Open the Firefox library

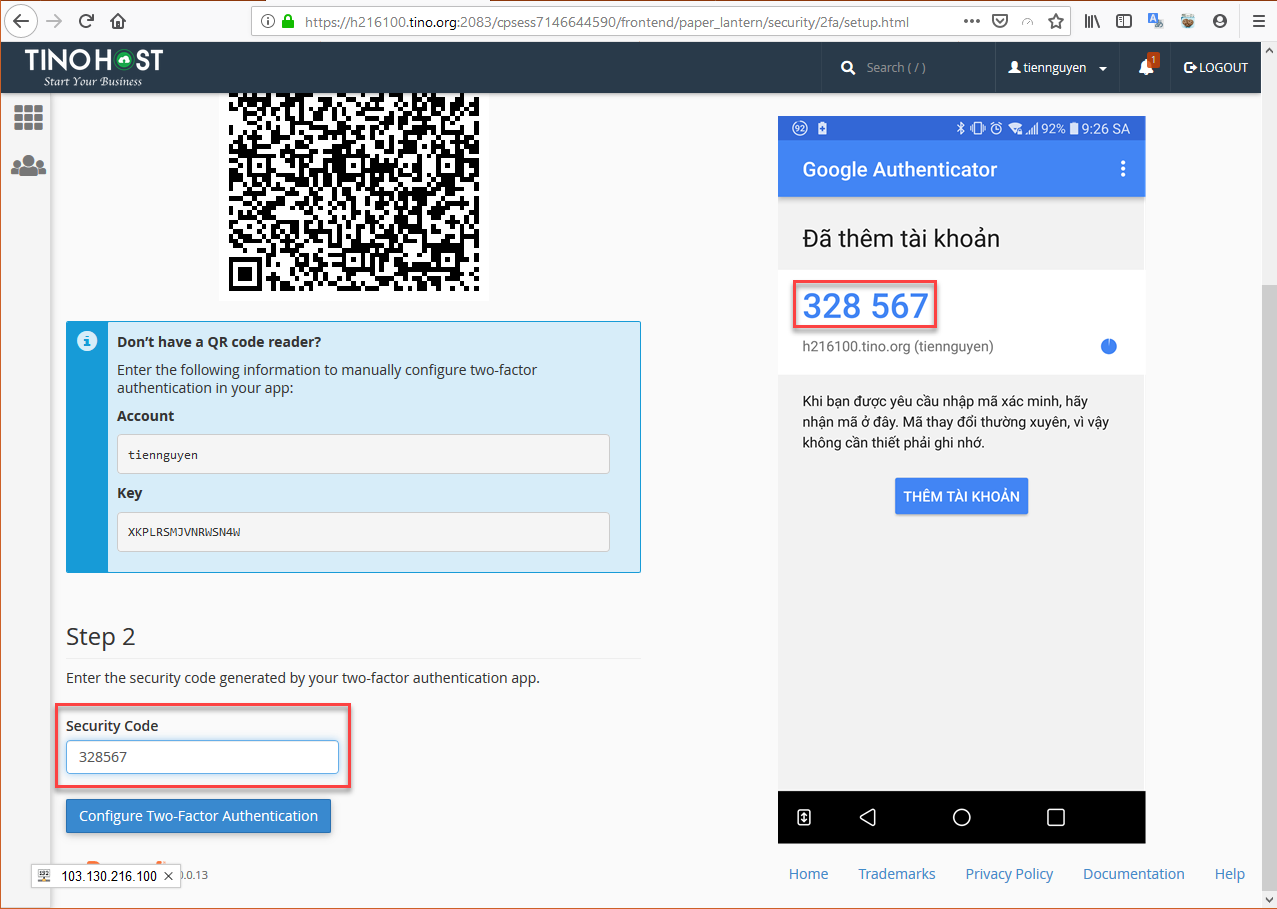pos(1093,21)
